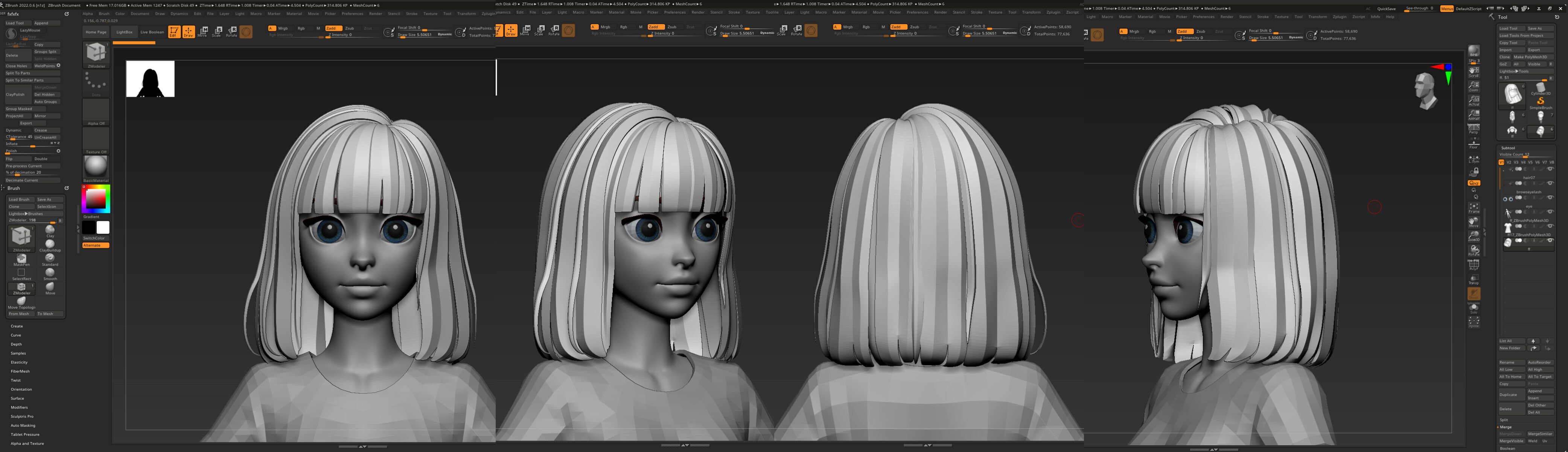1568x452 pixels.
Task: Expand the FiberMesh brush section
Action: point(20,371)
